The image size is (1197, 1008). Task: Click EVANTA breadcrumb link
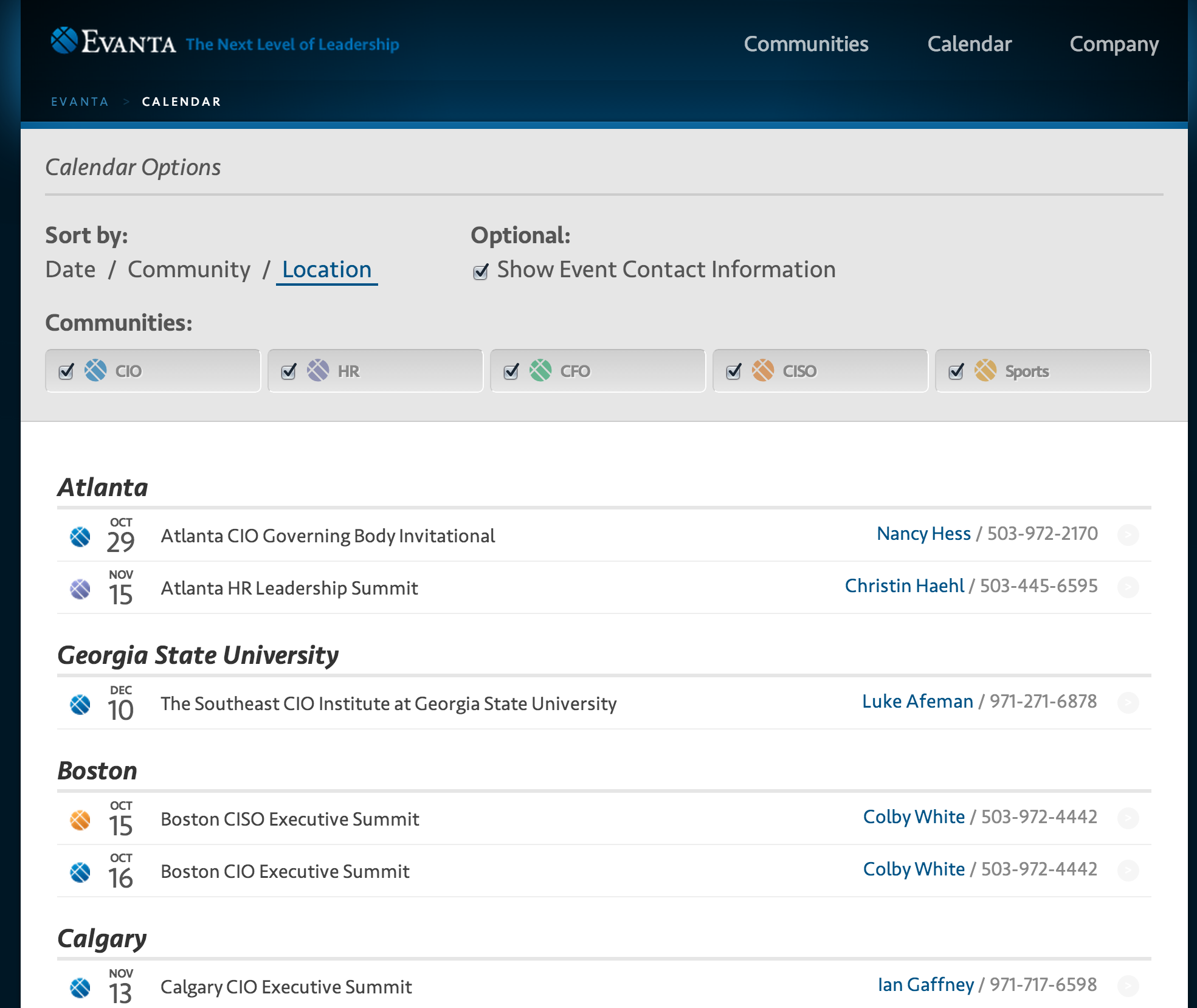coord(80,102)
